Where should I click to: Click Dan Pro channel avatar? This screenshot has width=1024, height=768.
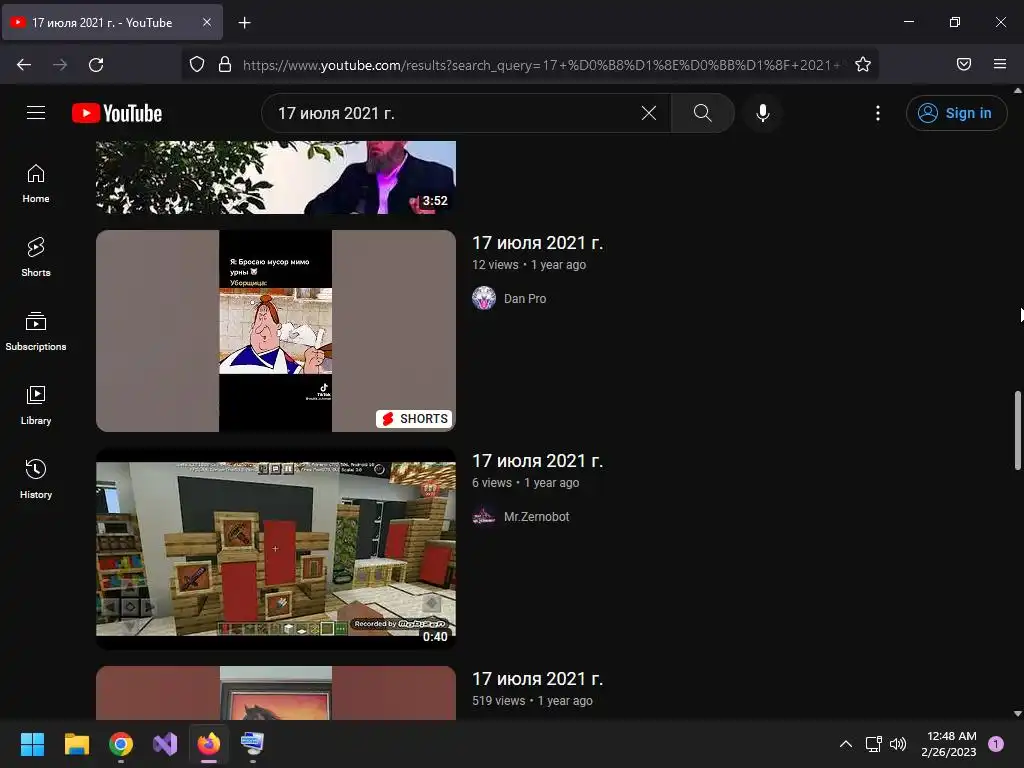[484, 298]
